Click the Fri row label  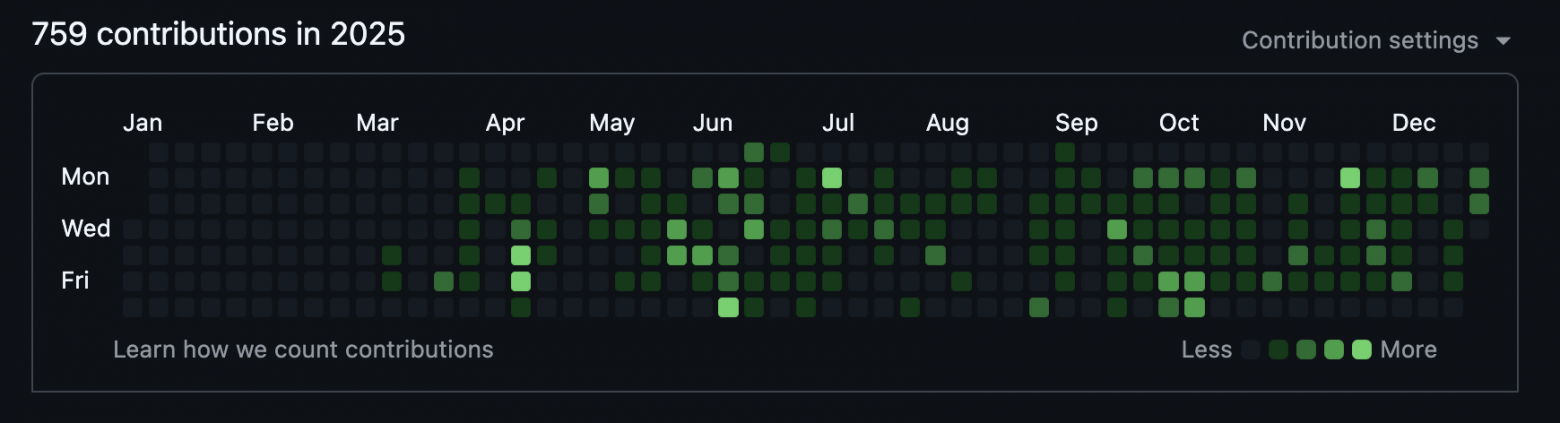tap(76, 281)
